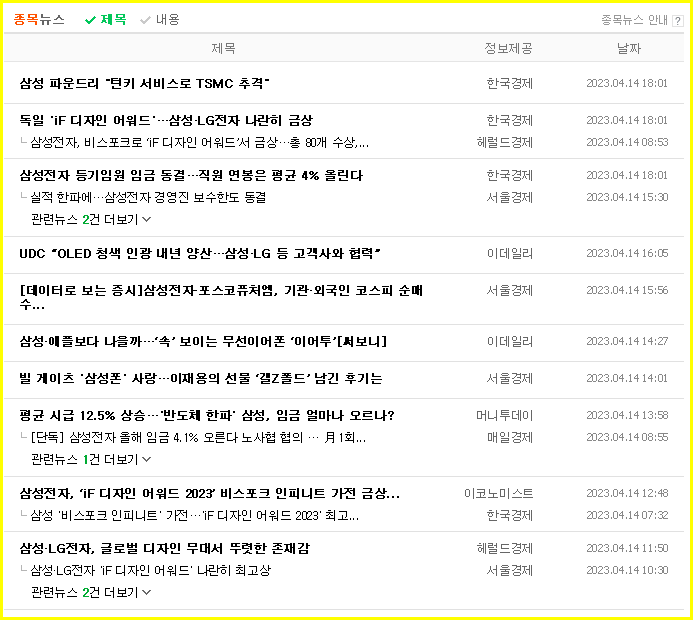This screenshot has height=620, width=693.
Task: Click date 2023.04.14 07:32
Action: 627,515
